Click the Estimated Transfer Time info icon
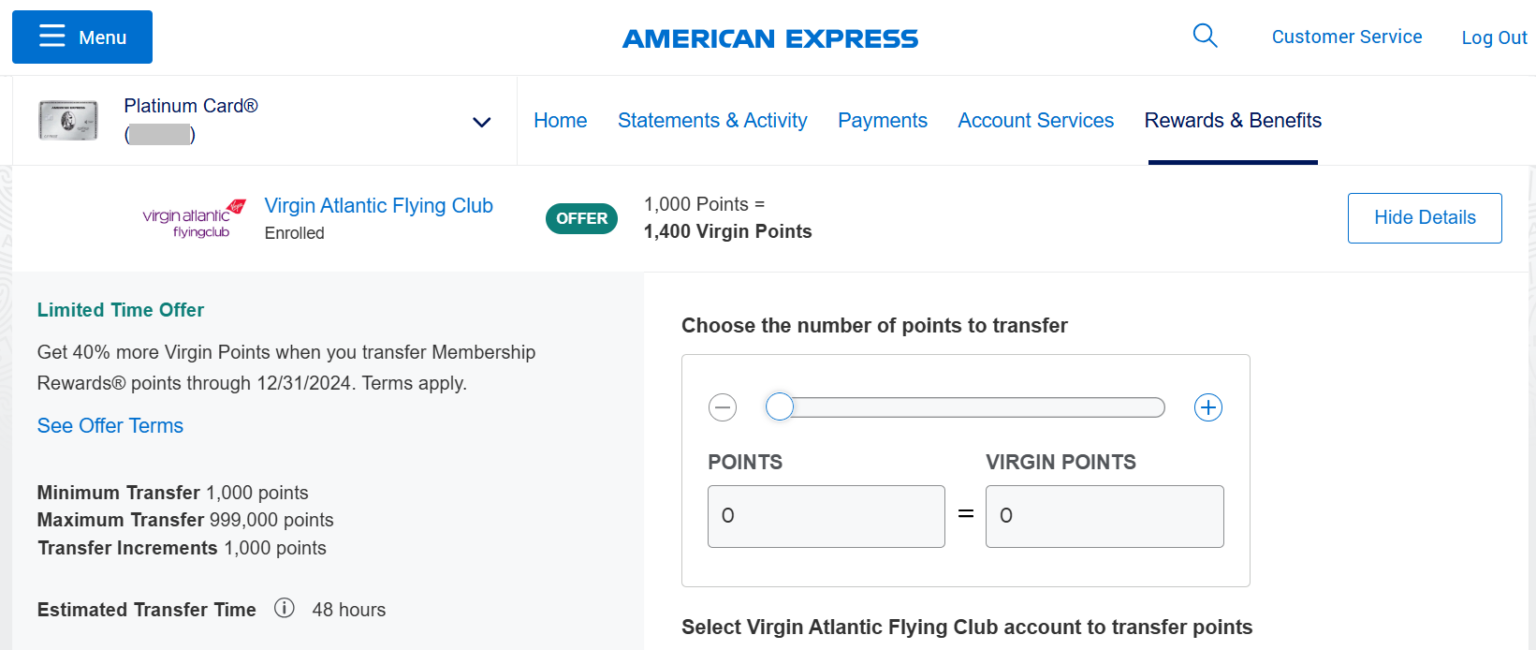Image resolution: width=1536 pixels, height=650 pixels. point(284,608)
